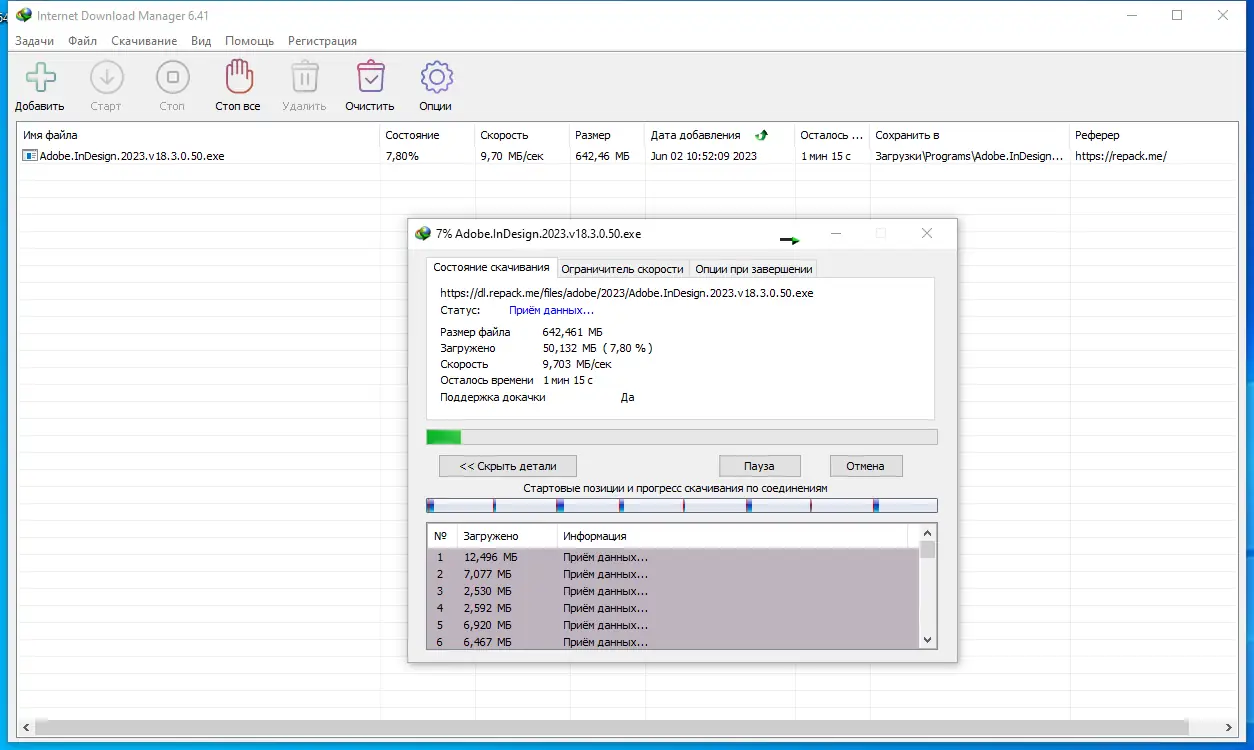Click the connections progress segment bar
The height and width of the screenshot is (750, 1254).
[682, 505]
